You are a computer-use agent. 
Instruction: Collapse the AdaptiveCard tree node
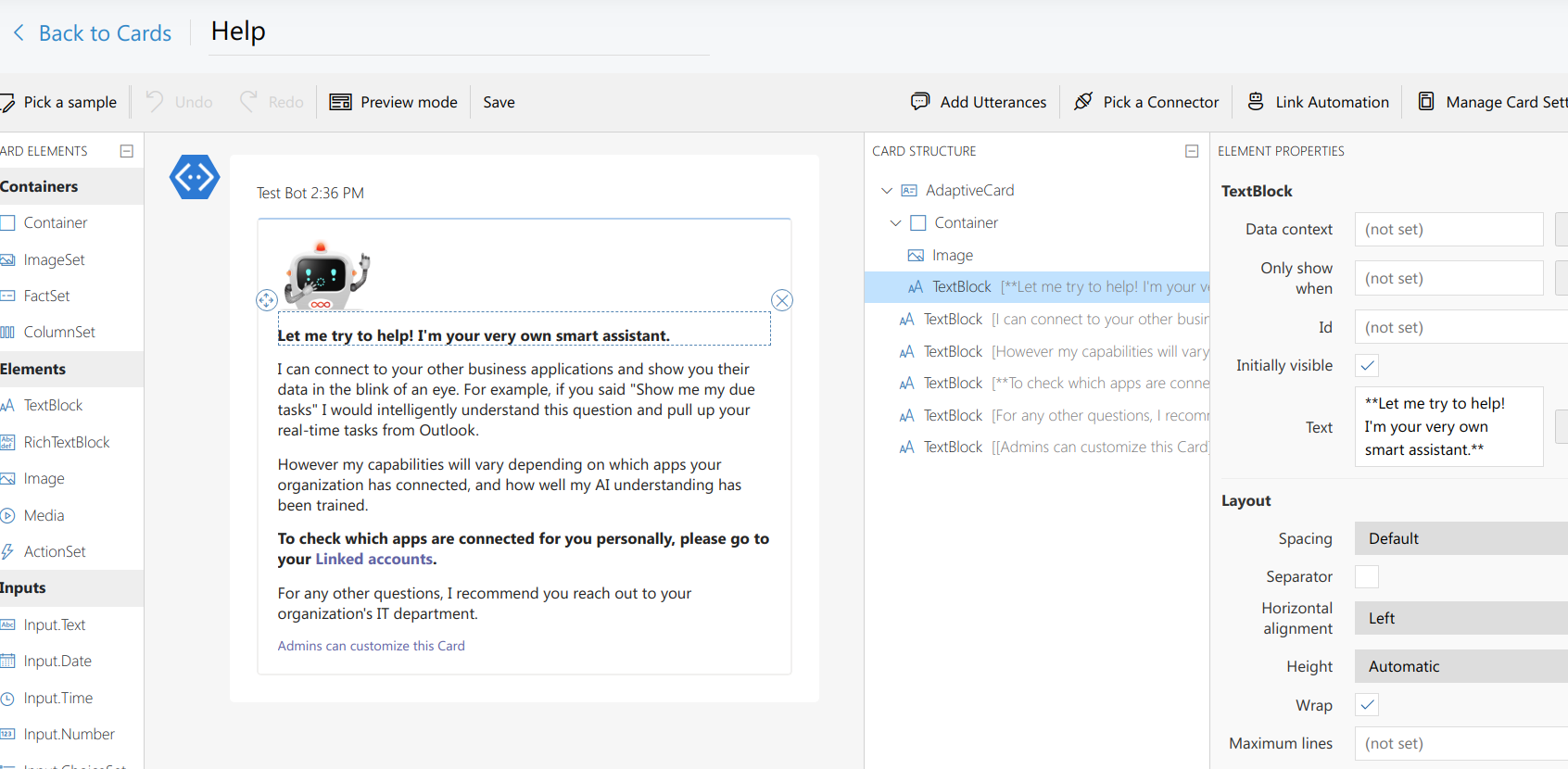coord(887,190)
